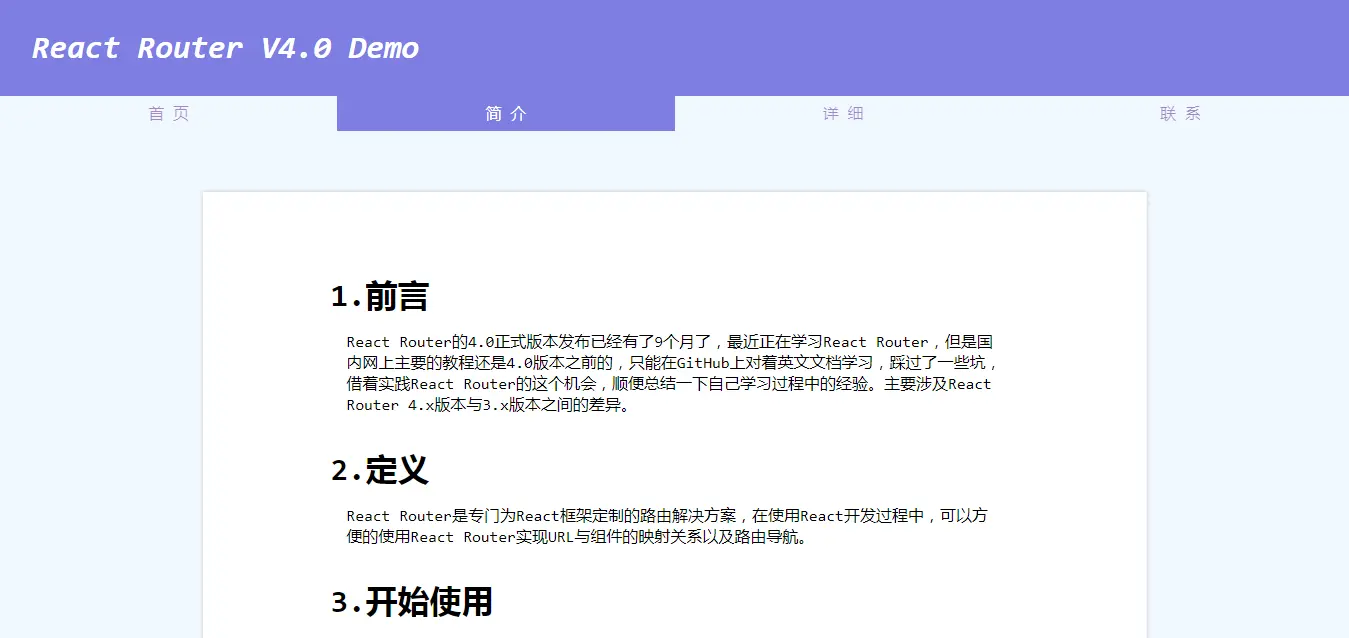Click the line starting 便的使用React Router实现URL

(579, 537)
